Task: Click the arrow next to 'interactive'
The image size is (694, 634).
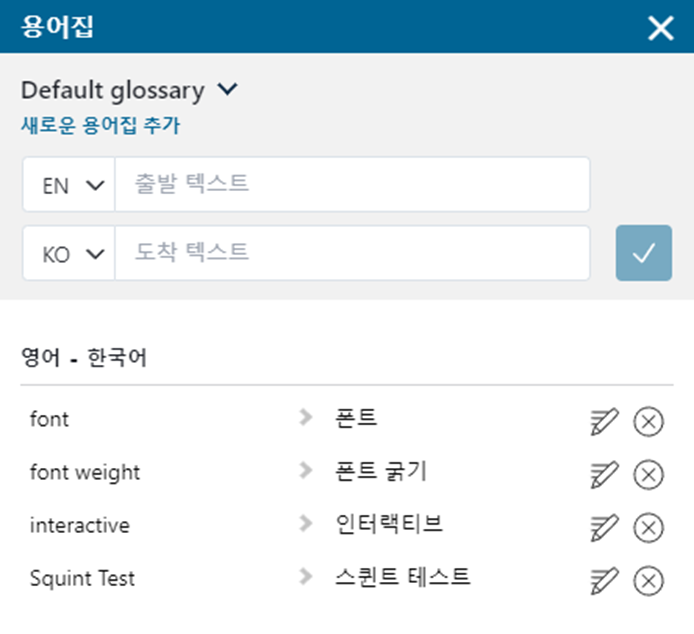Action: click(306, 525)
